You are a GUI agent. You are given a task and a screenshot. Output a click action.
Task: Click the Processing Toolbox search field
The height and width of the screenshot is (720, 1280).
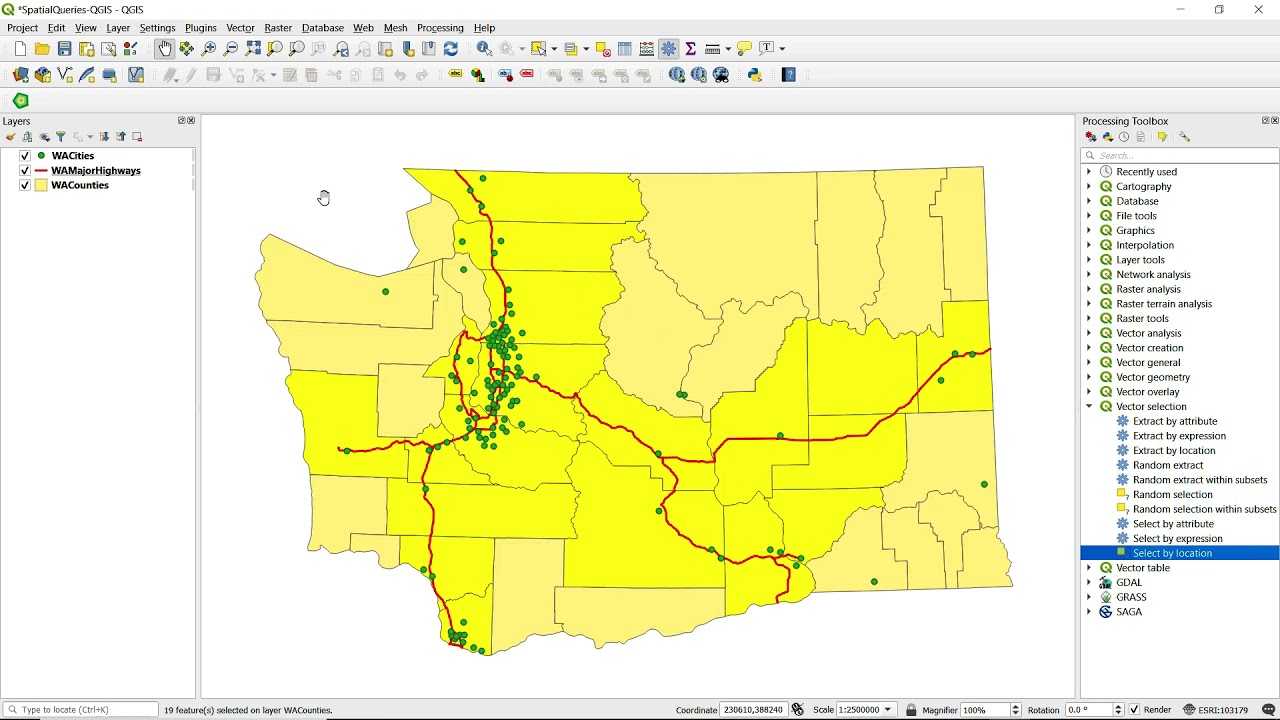tap(1180, 155)
